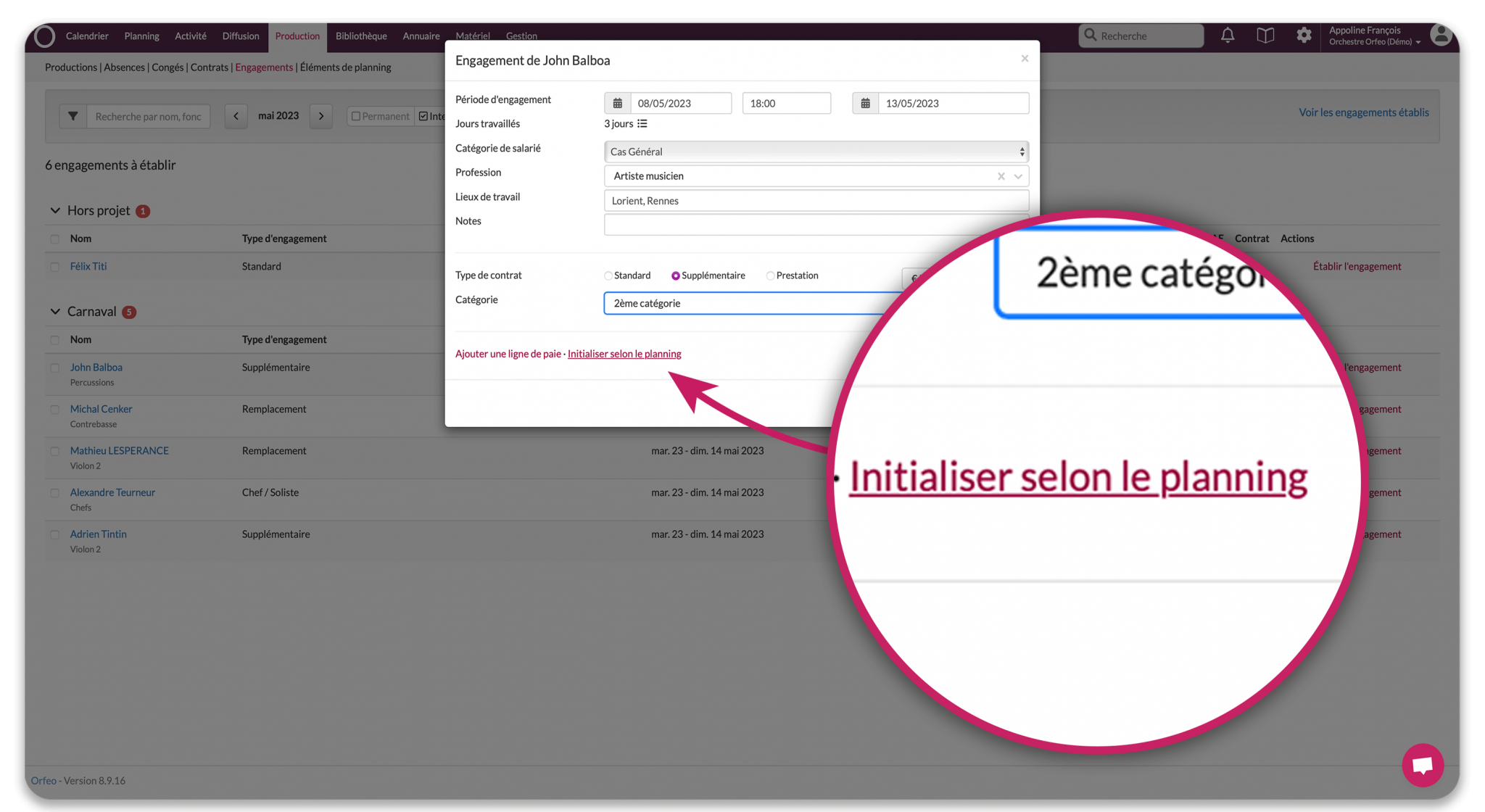
Task: Open end date calendar picker icon
Action: (x=865, y=103)
